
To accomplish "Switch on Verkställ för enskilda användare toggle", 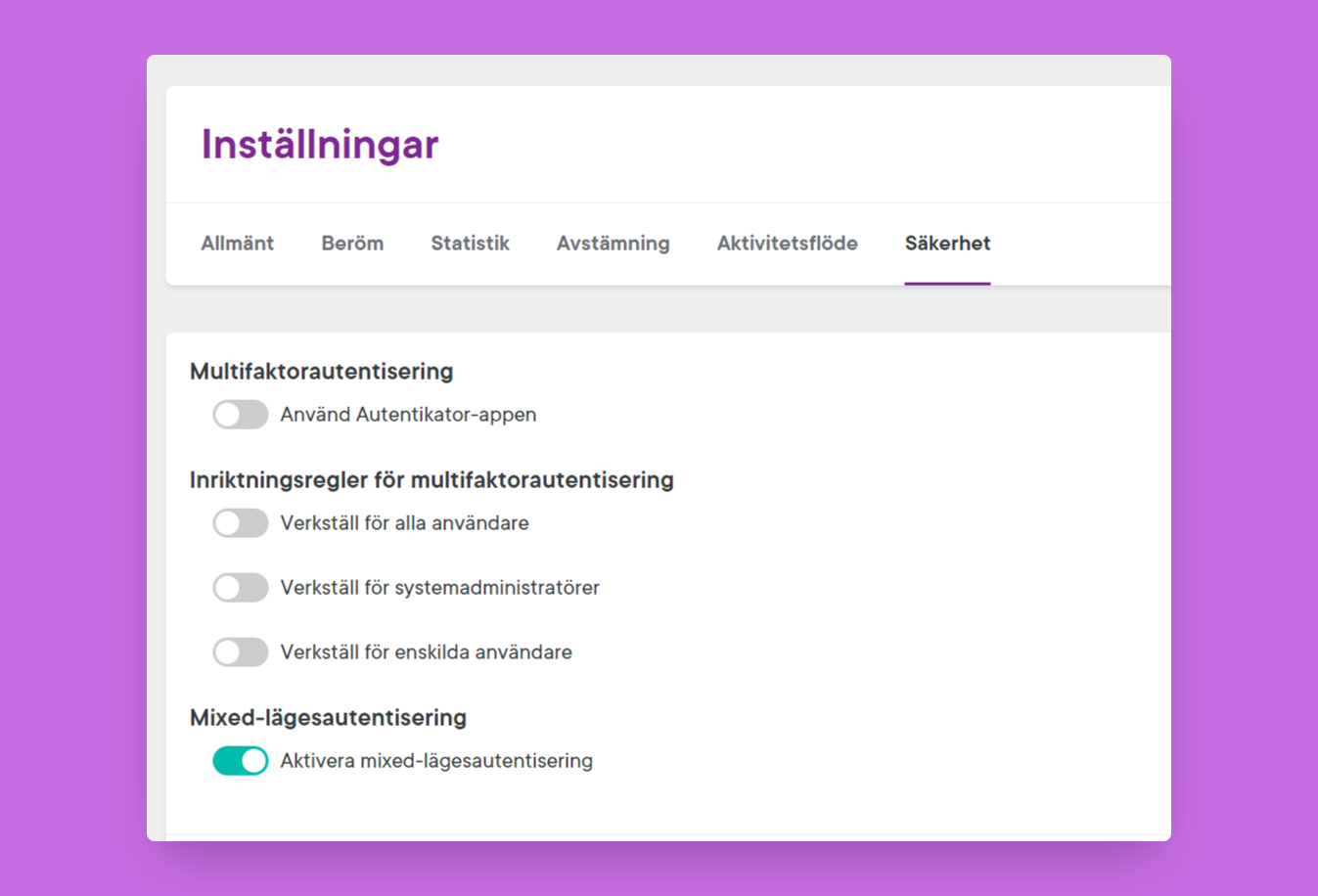I will (x=241, y=652).
